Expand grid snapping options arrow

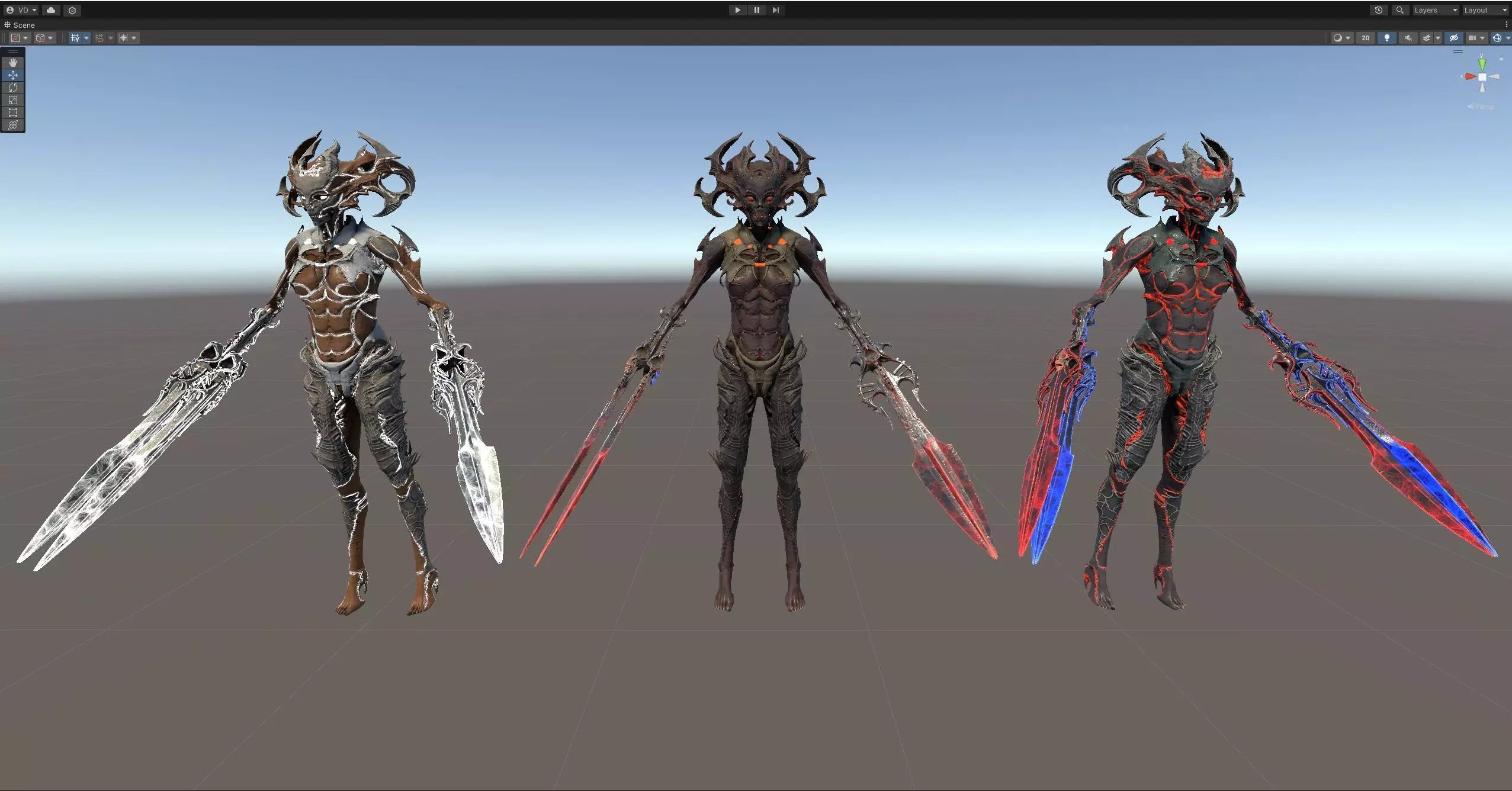pyautogui.click(x=111, y=38)
